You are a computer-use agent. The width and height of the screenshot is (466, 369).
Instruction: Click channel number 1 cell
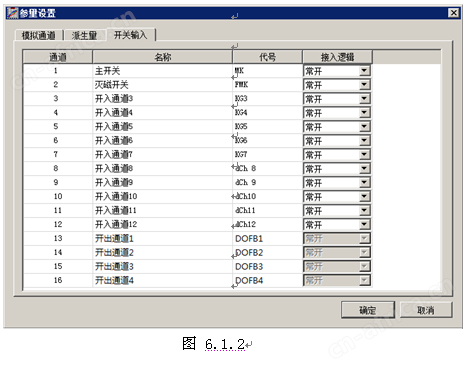[58, 71]
